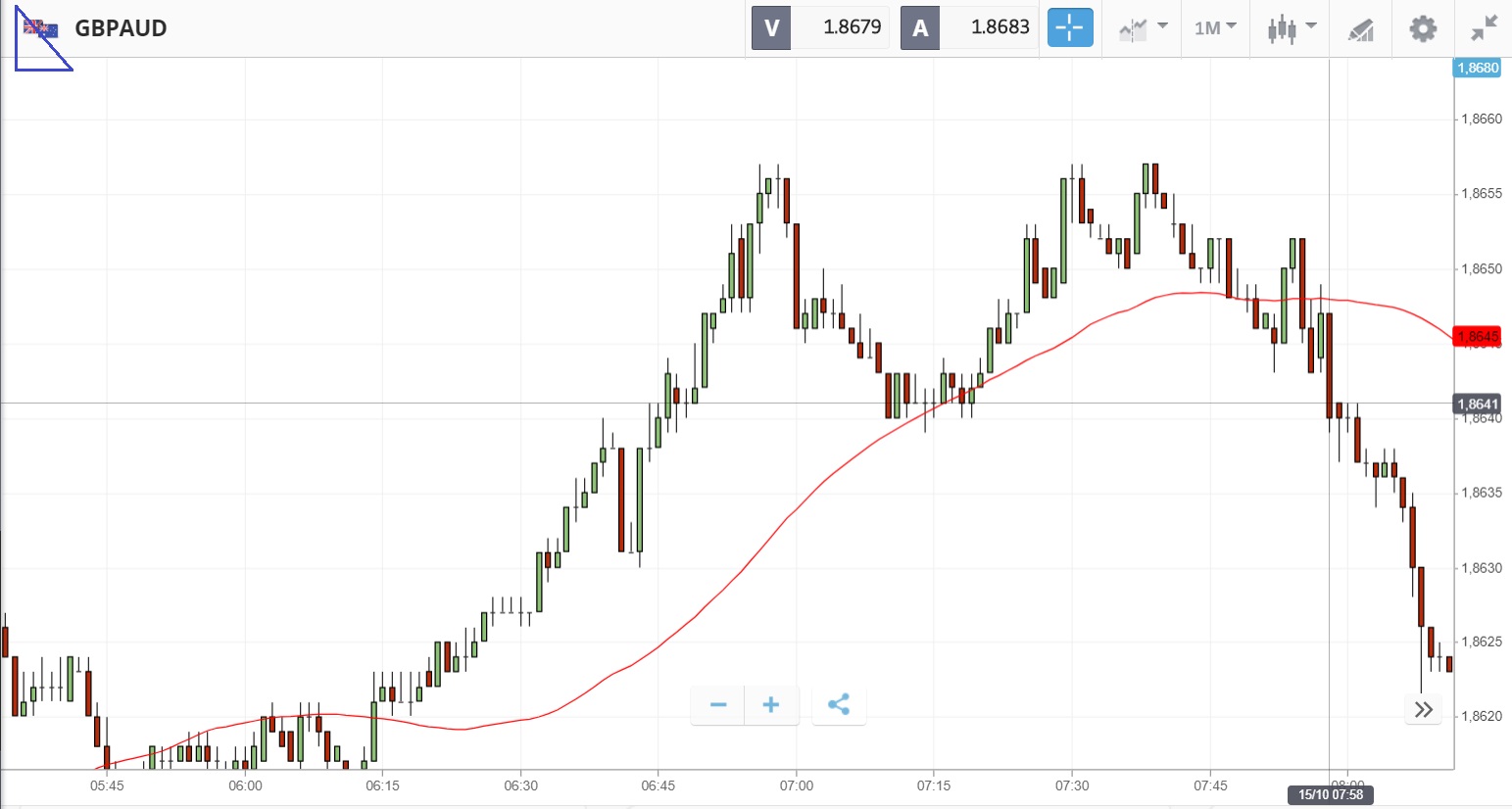1512x809 pixels.
Task: Open the 1M timeframe dropdown
Action: click(x=1215, y=27)
